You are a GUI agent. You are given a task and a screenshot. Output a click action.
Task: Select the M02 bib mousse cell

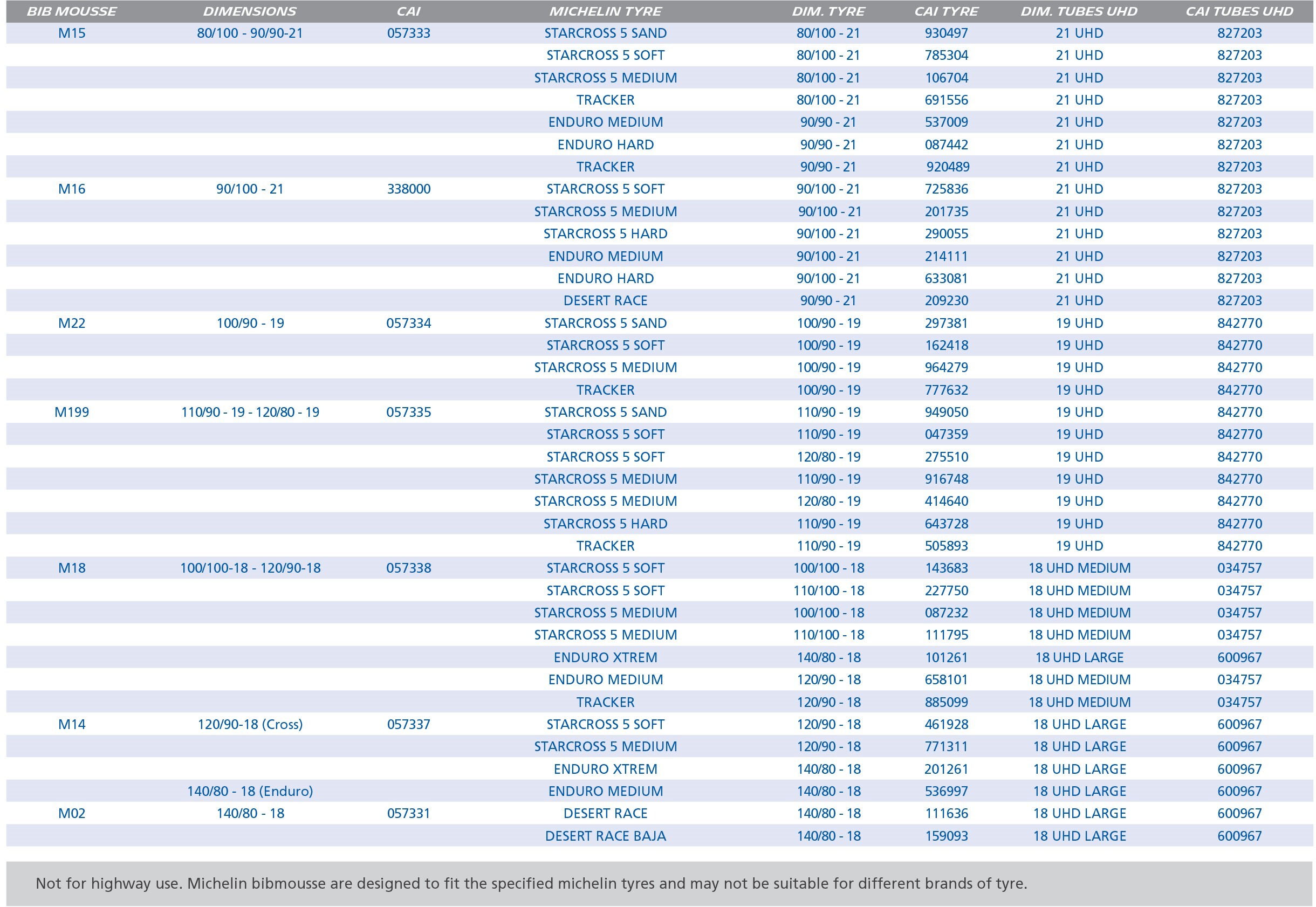[x=72, y=813]
